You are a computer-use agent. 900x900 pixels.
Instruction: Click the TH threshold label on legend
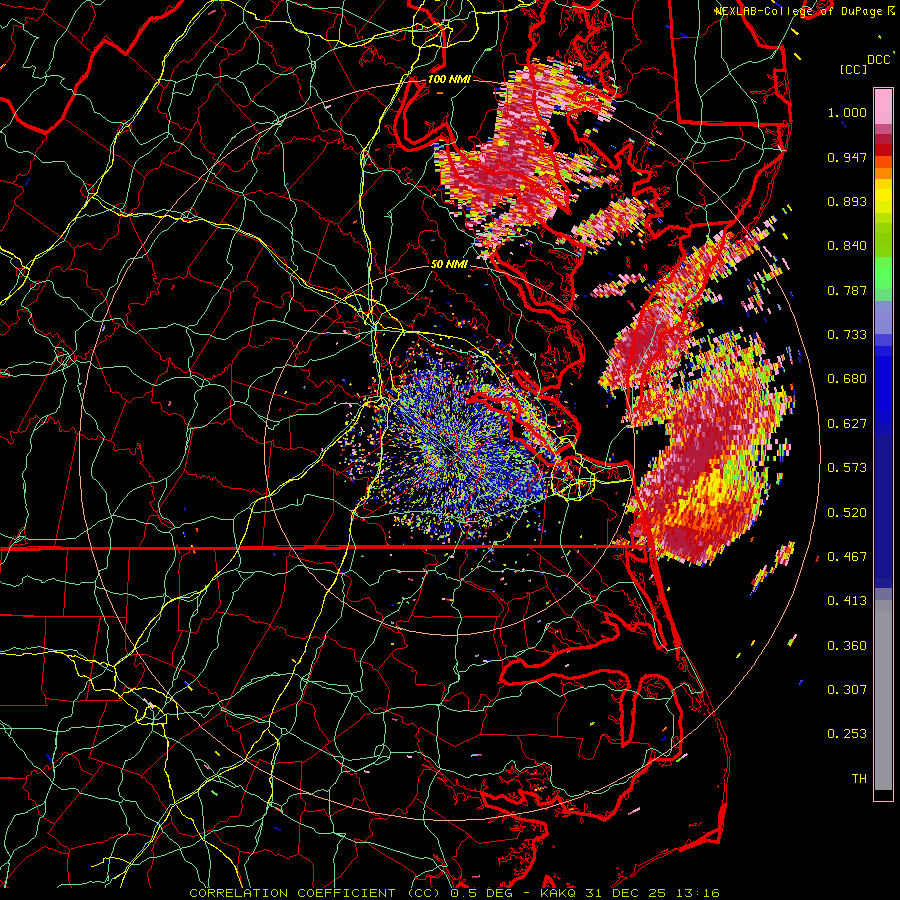point(859,779)
